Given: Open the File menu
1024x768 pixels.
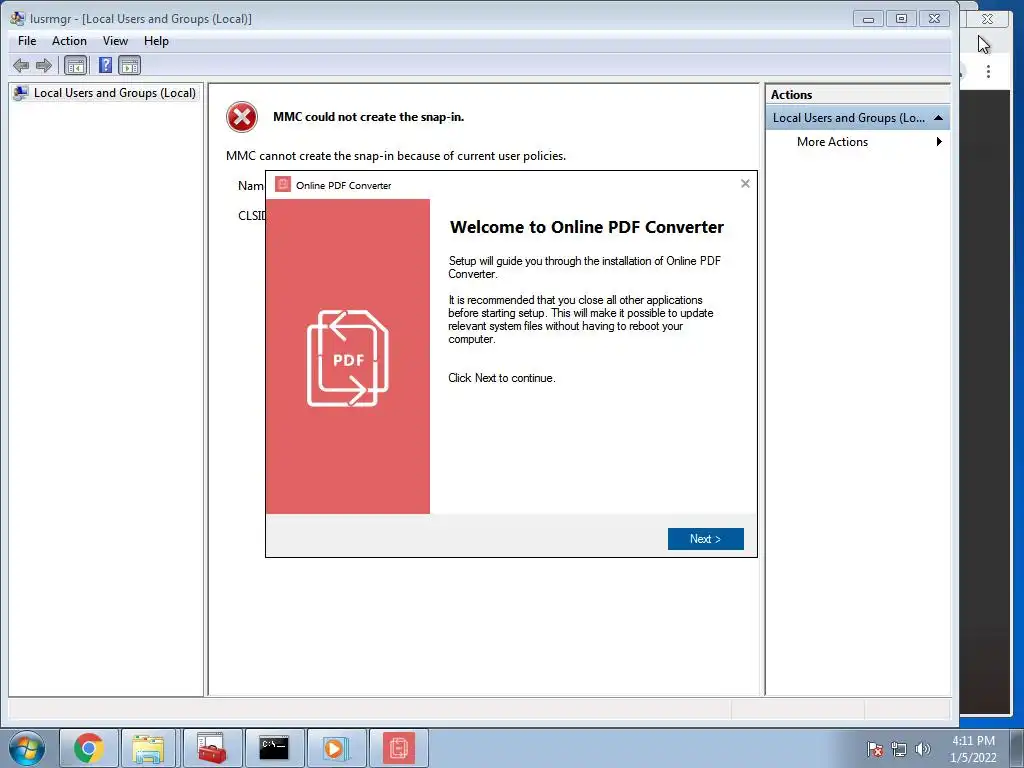Looking at the screenshot, I should point(27,40).
